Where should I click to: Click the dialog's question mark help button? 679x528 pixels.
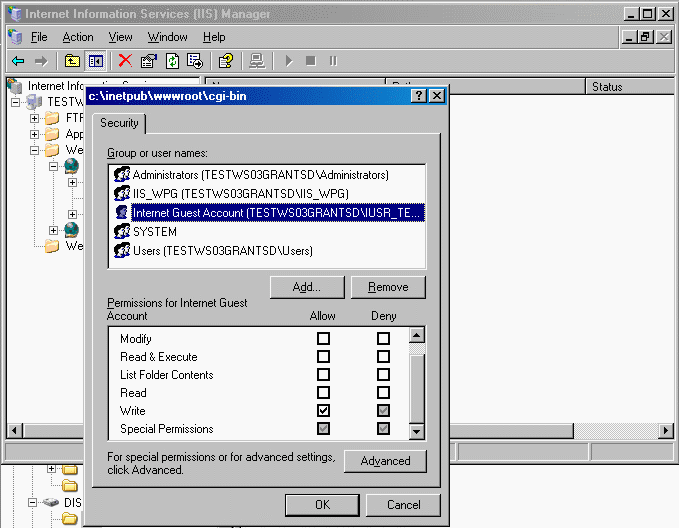418,96
